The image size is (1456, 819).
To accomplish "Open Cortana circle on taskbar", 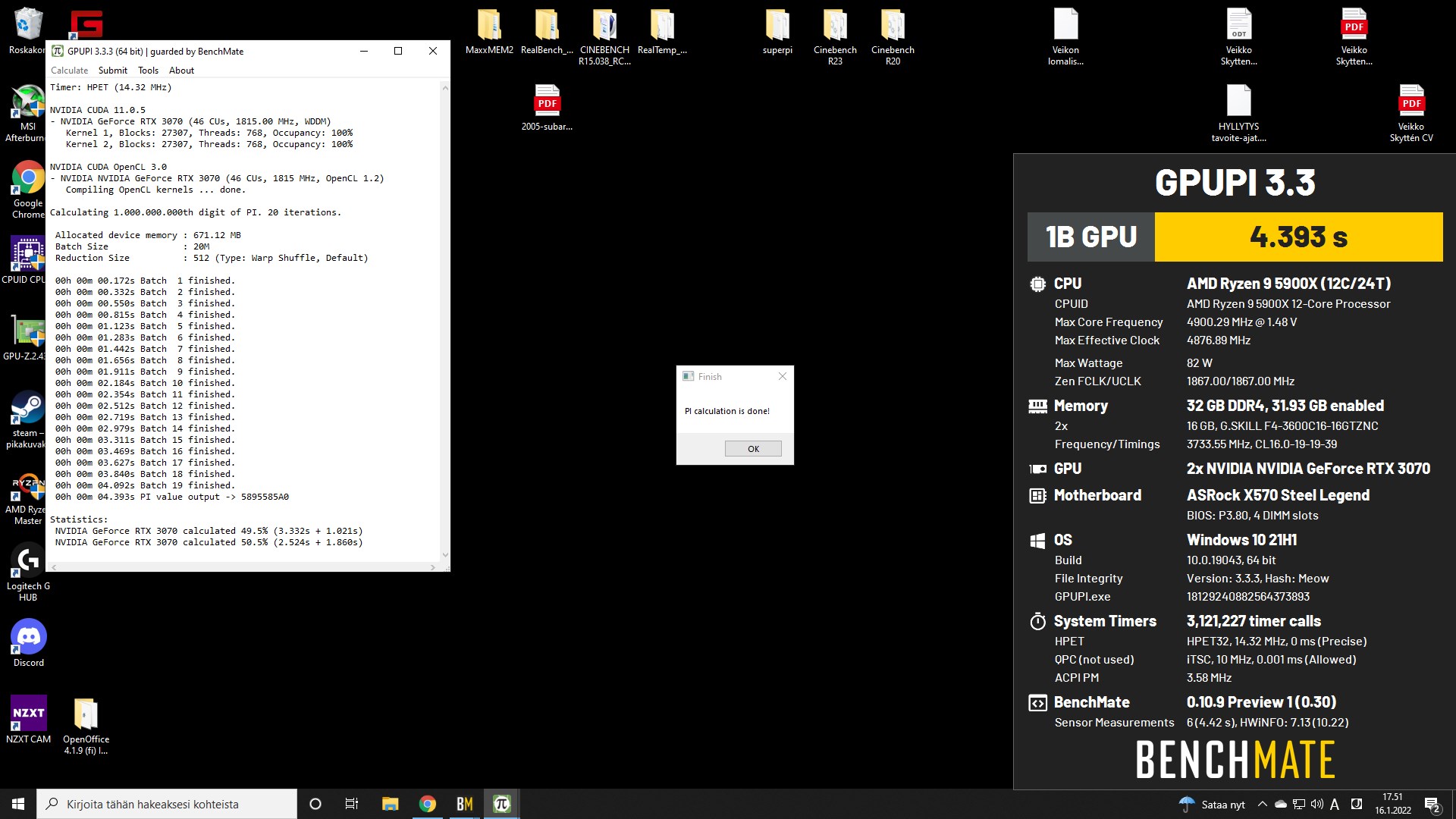I will [315, 804].
